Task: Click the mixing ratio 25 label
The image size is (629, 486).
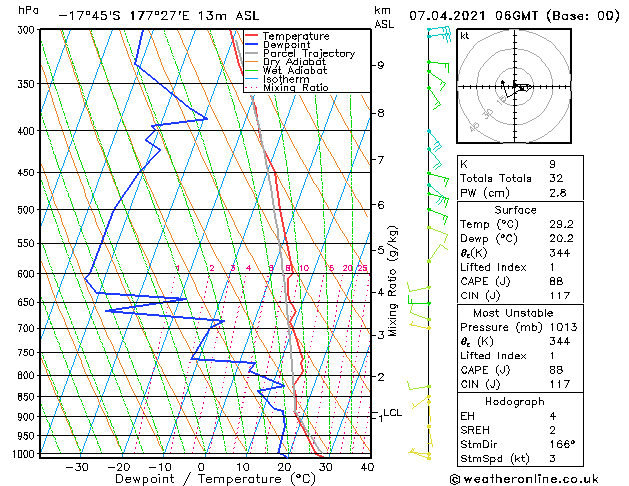Action: point(362,268)
